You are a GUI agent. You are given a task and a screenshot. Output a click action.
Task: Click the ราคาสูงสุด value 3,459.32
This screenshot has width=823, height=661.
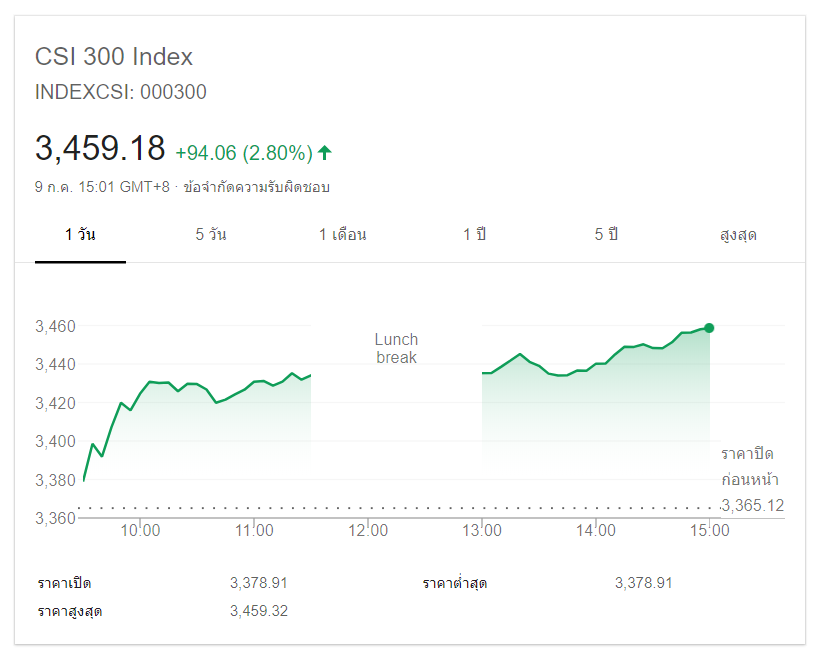(259, 611)
